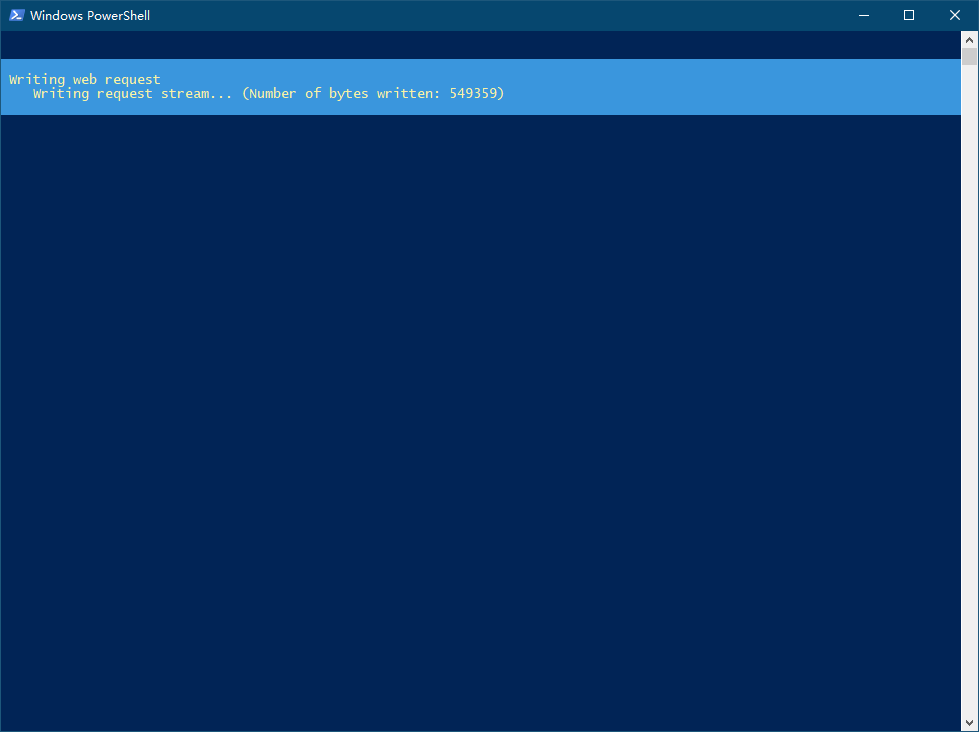Maximize the Windows PowerShell window

[x=909, y=15]
